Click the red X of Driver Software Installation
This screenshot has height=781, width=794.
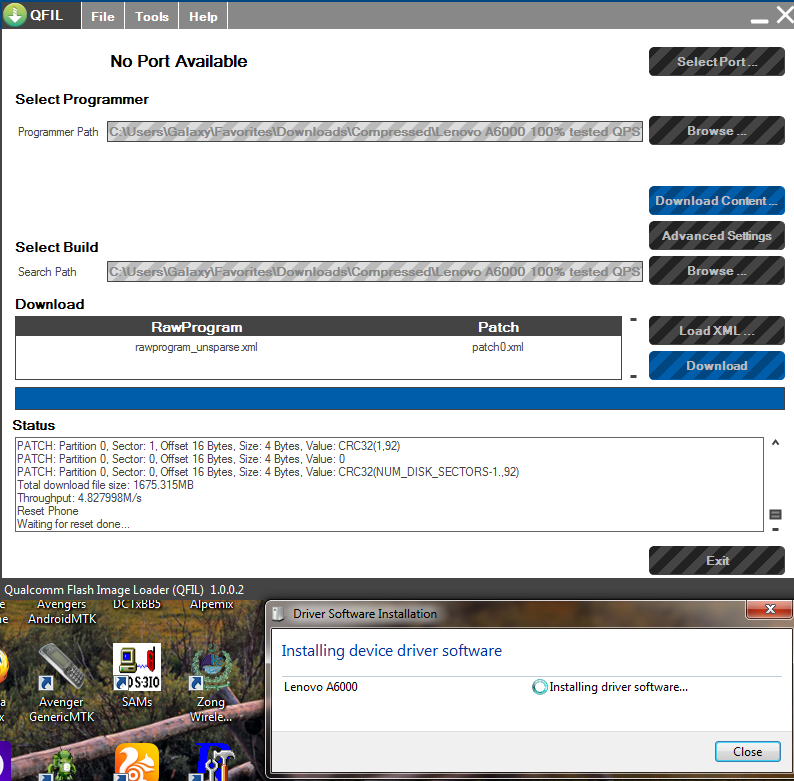point(770,609)
